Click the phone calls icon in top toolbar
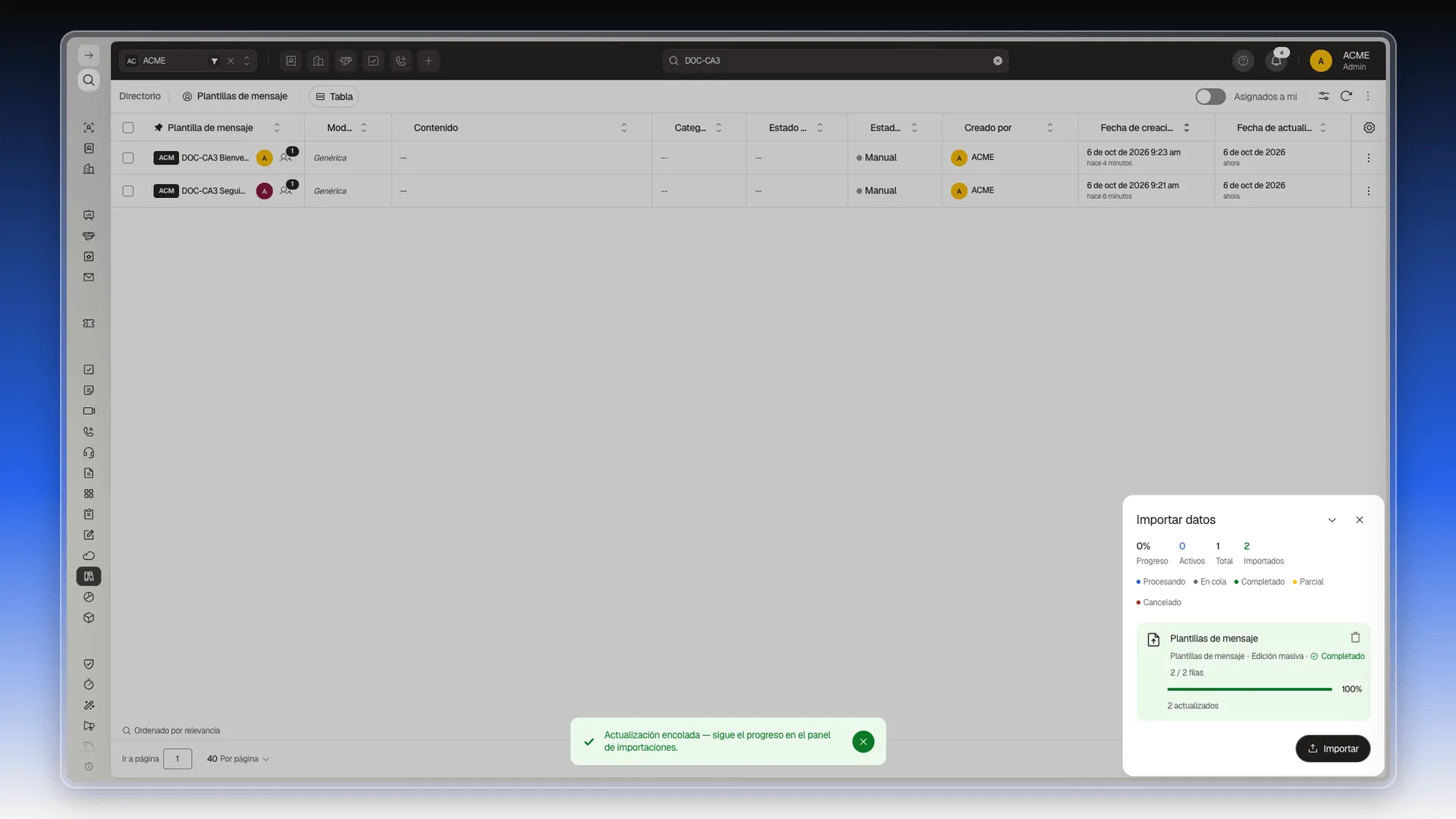 click(x=401, y=61)
